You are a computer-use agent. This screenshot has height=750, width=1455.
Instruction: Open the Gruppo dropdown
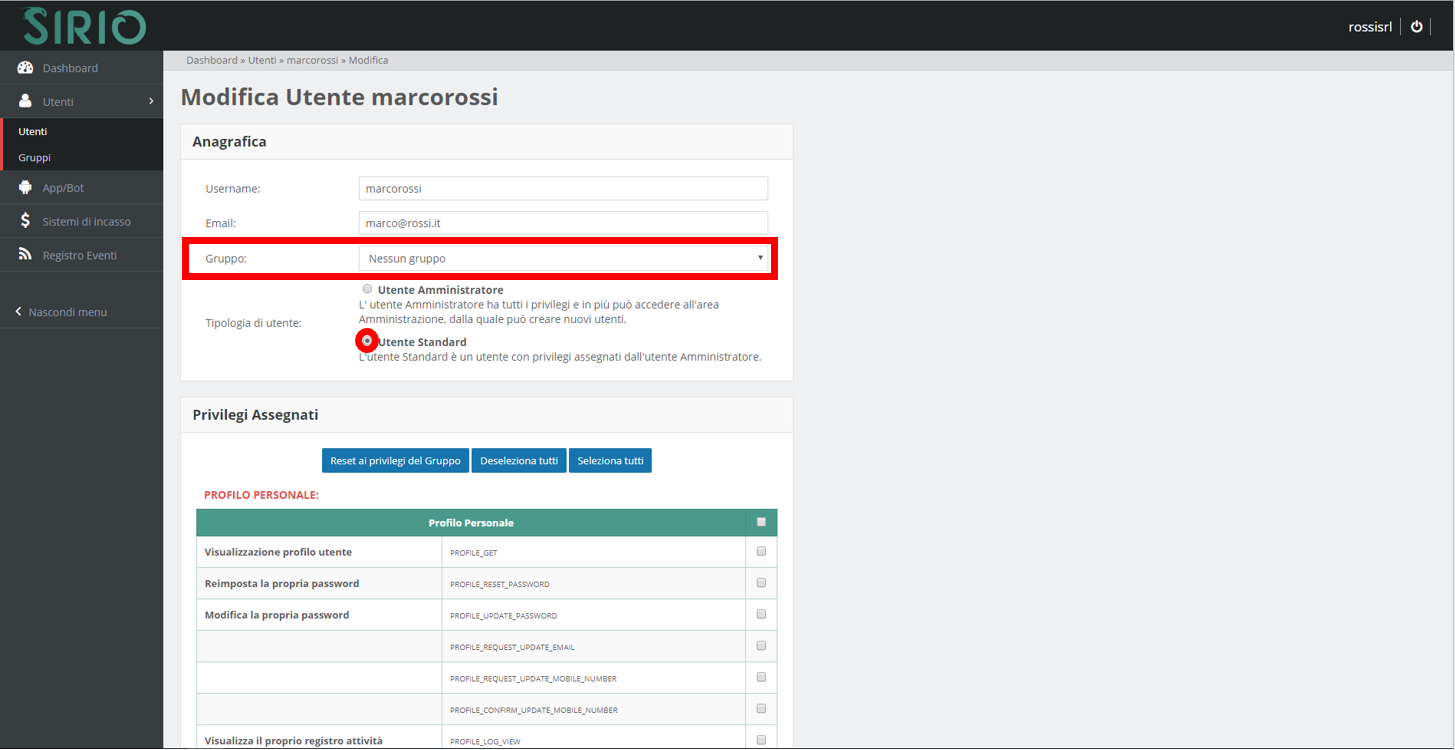(563, 259)
